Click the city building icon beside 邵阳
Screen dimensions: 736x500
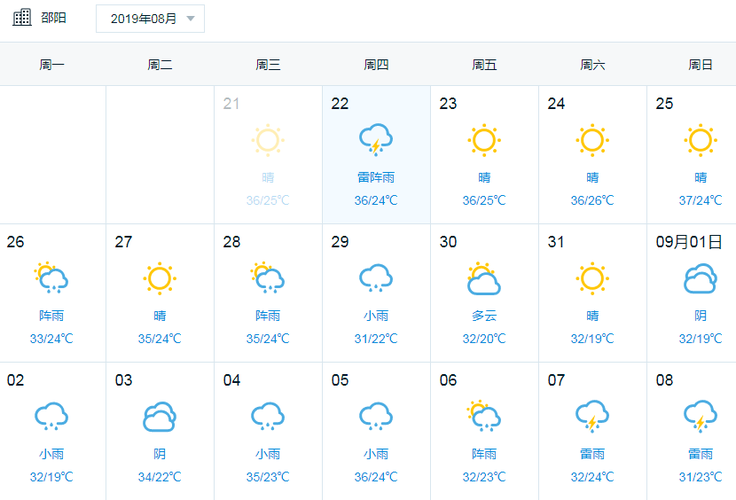(x=22, y=17)
